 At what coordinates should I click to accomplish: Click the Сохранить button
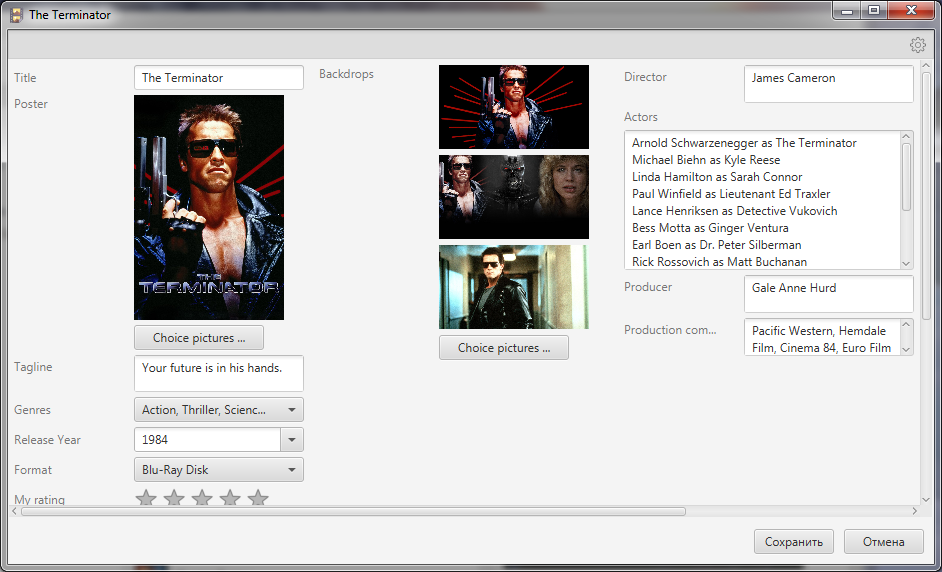click(x=794, y=542)
